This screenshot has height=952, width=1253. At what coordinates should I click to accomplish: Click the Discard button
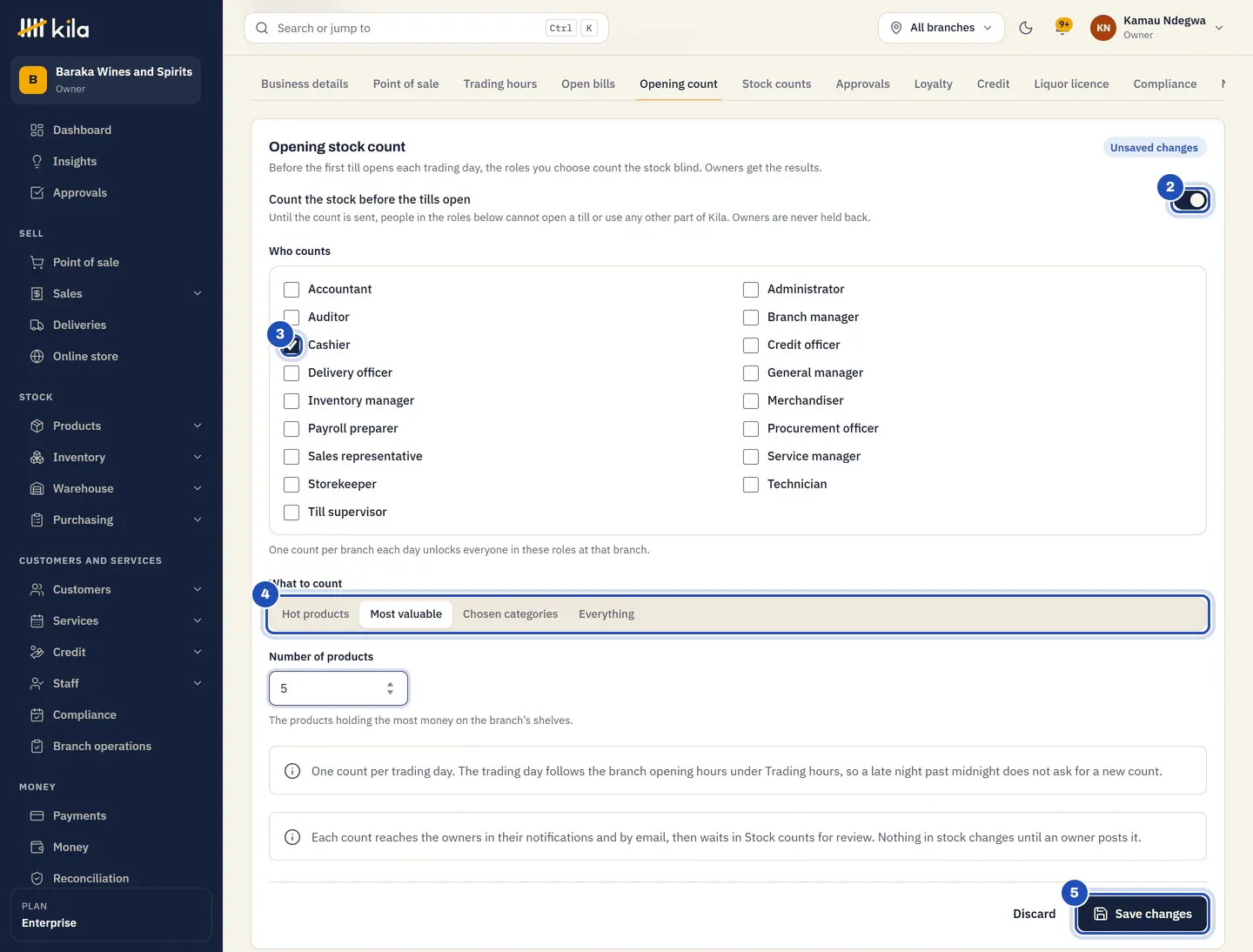click(x=1034, y=914)
